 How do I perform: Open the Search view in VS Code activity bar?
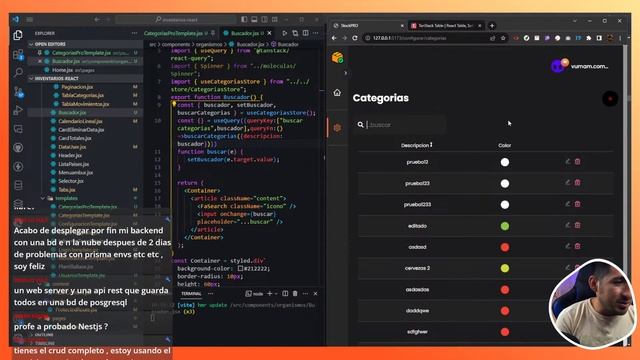(x=18, y=73)
